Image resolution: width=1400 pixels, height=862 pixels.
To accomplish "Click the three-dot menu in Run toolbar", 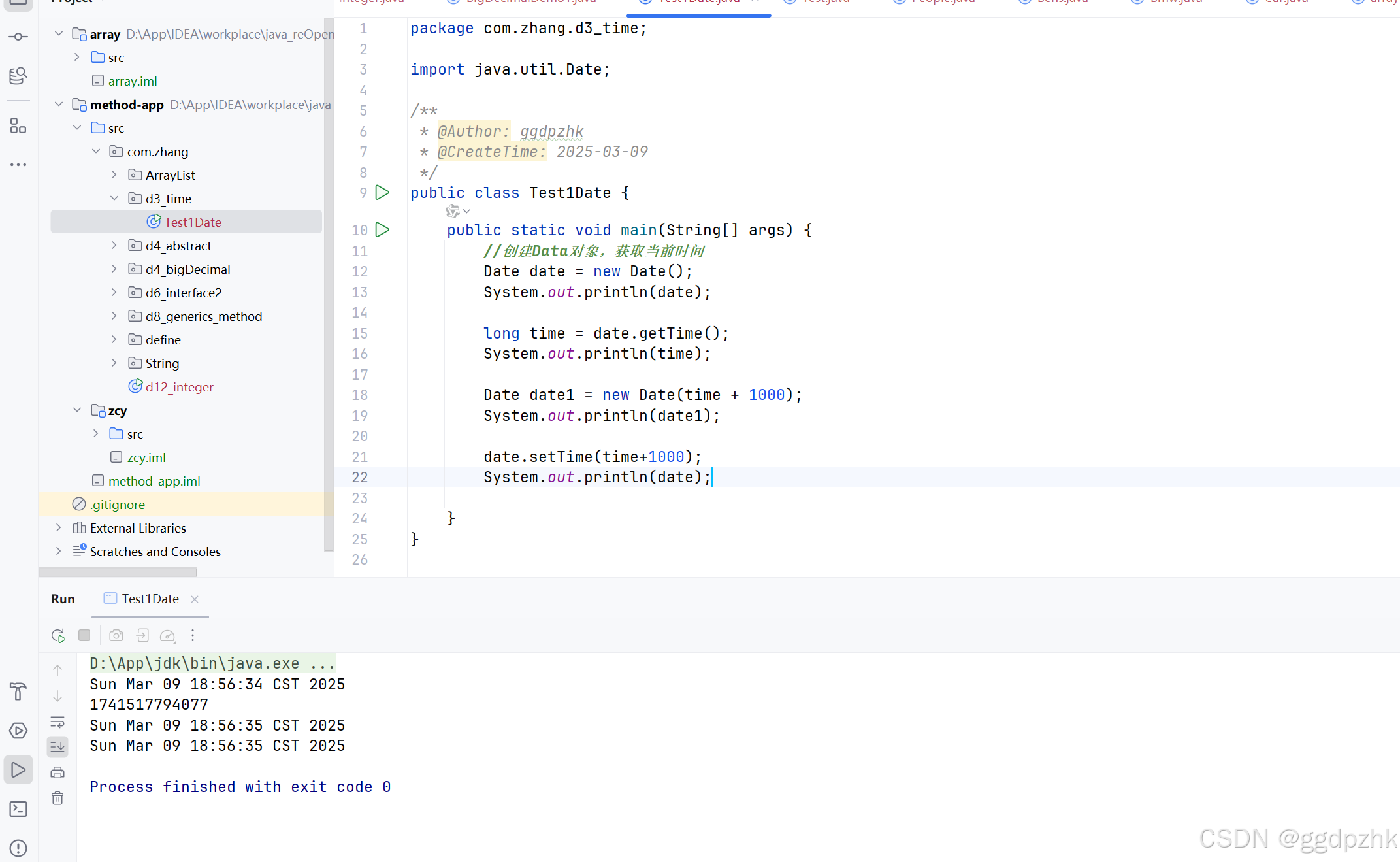I will pyautogui.click(x=192, y=635).
